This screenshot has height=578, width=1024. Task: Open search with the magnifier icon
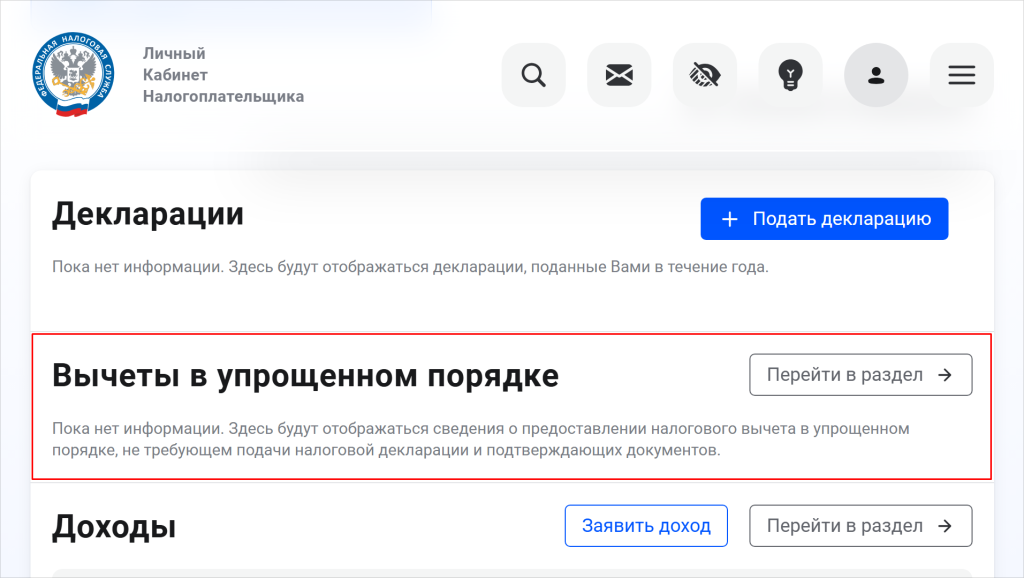coord(533,75)
